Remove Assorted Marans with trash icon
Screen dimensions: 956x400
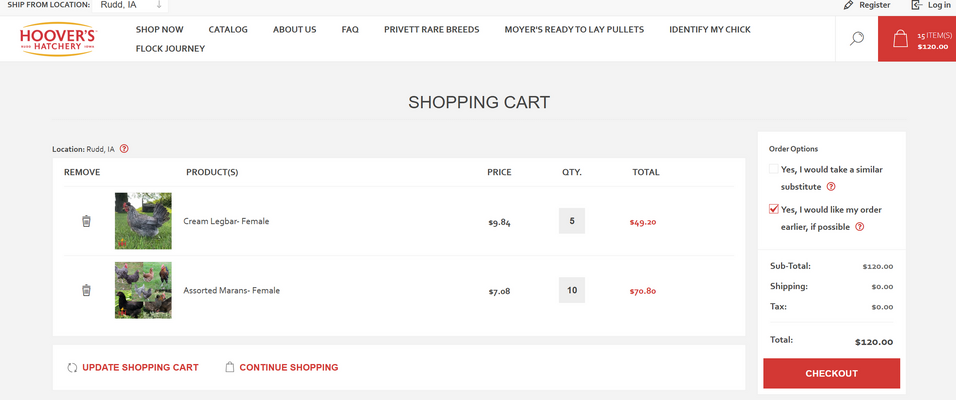87,290
